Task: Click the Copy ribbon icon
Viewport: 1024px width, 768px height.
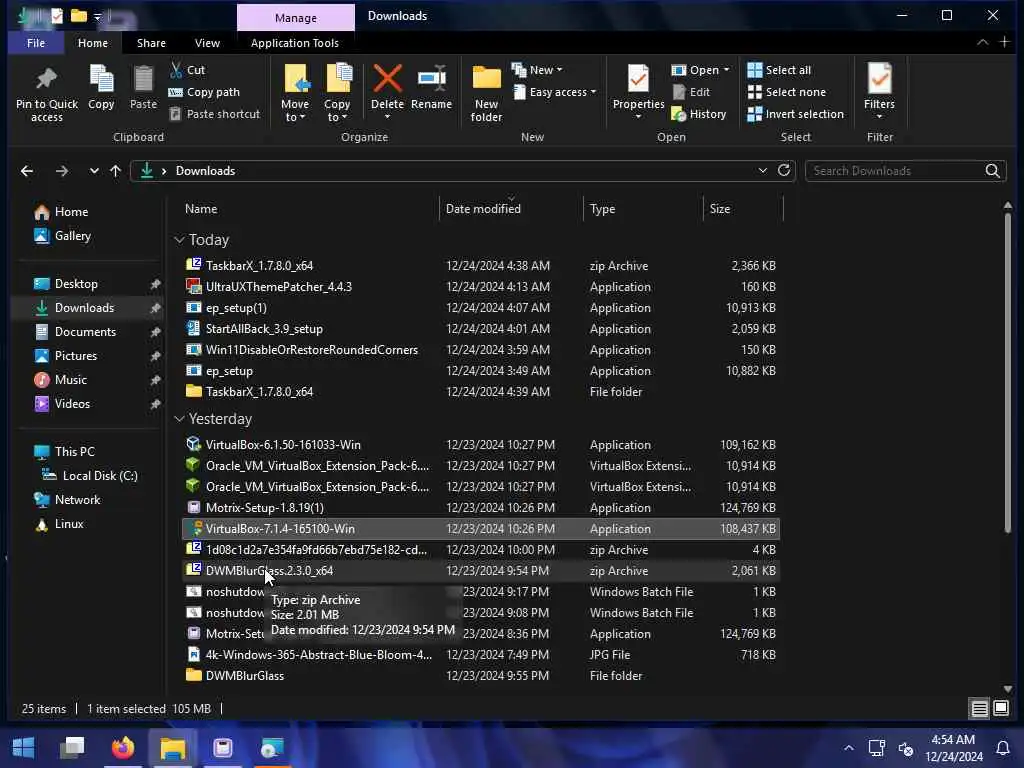Action: 101,80
